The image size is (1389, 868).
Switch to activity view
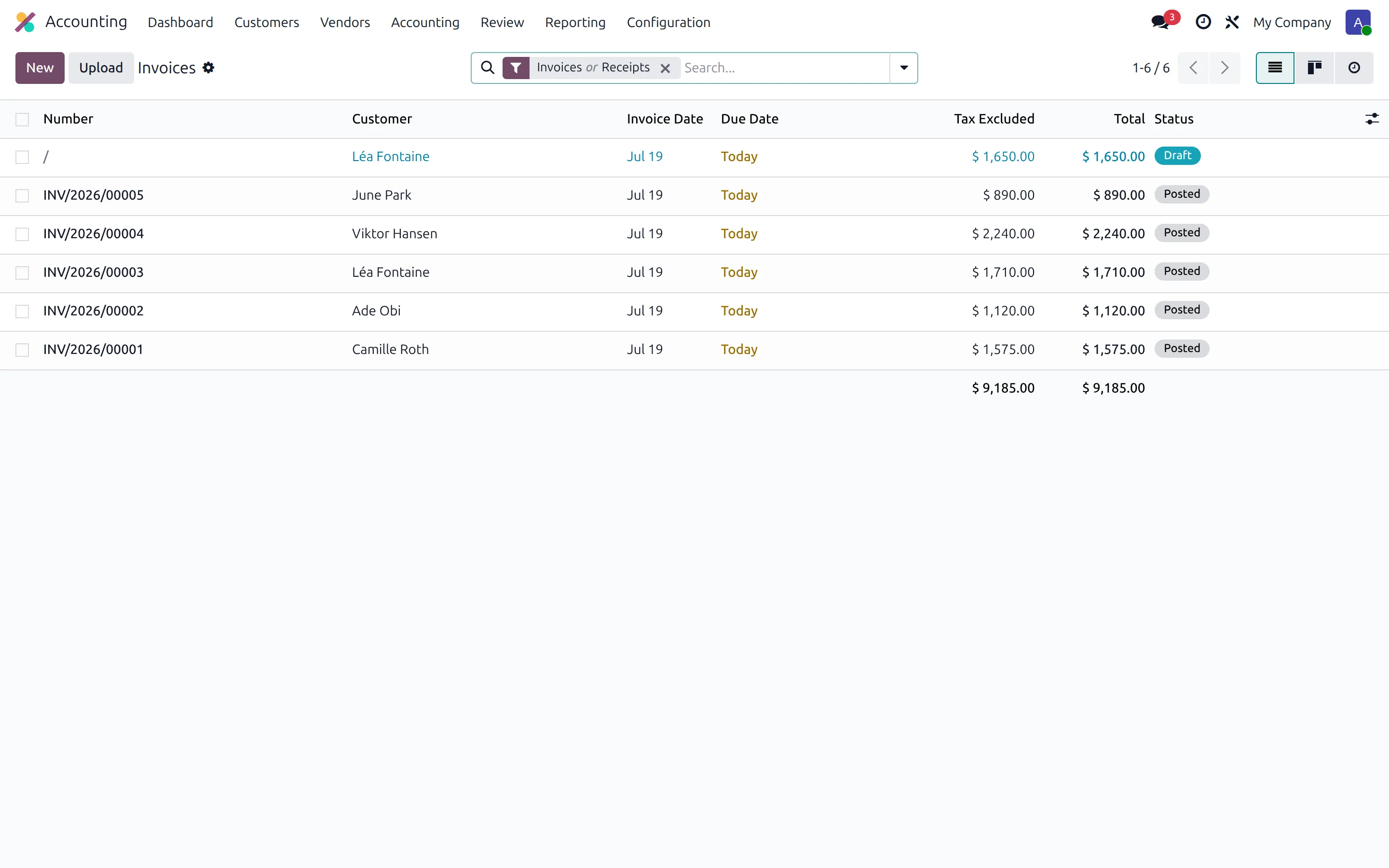coord(1354,68)
